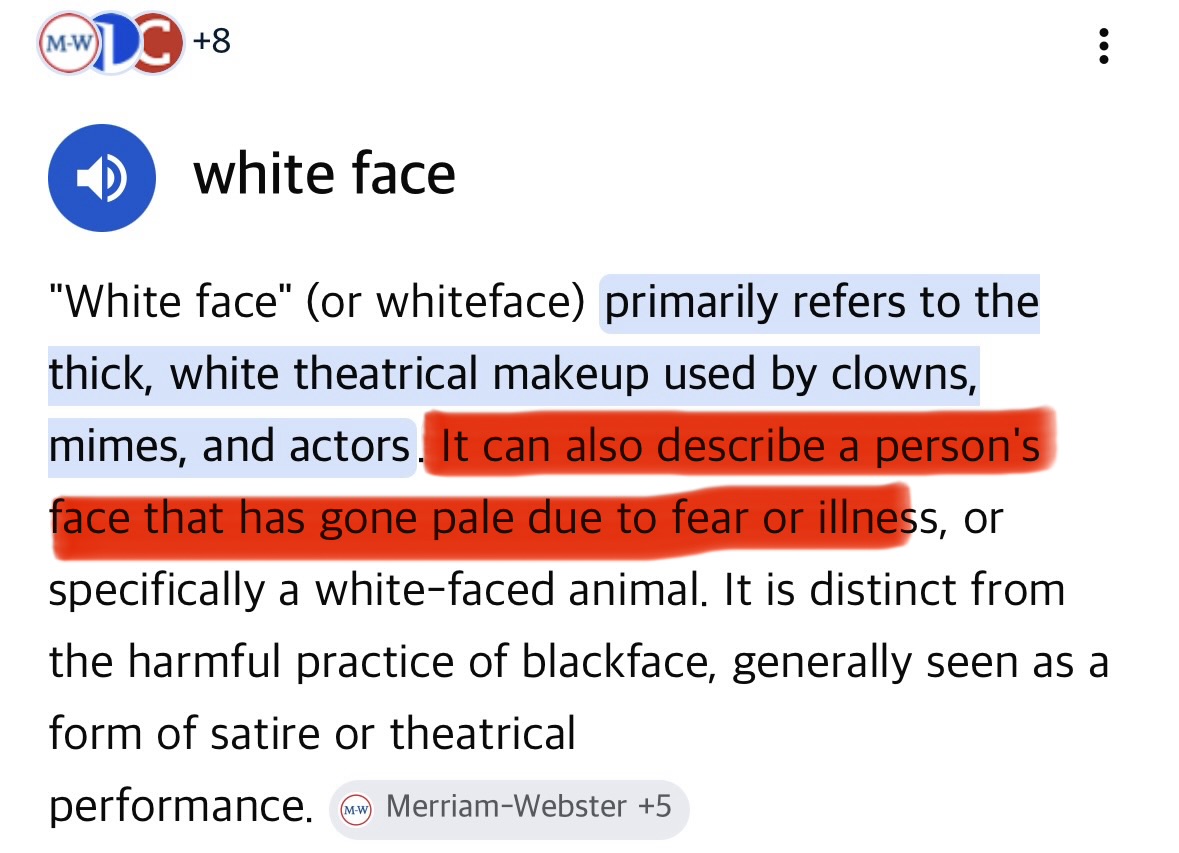Viewport: 1179px width, 853px height.
Task: Click the quoted "White face" opening phrase
Action: [x=169, y=302]
